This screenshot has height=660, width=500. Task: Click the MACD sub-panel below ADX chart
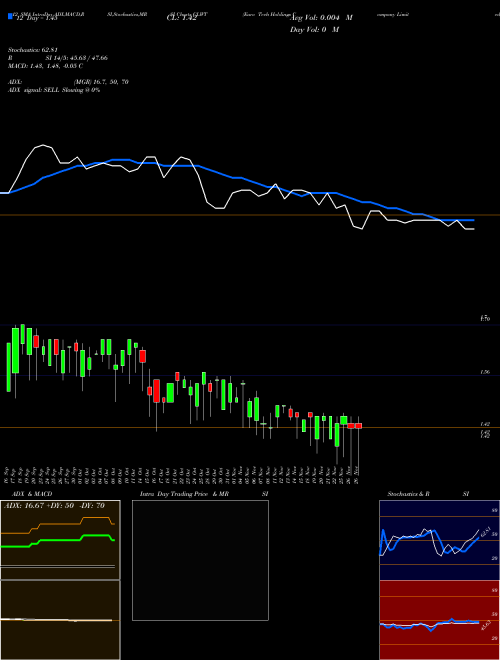point(60,620)
